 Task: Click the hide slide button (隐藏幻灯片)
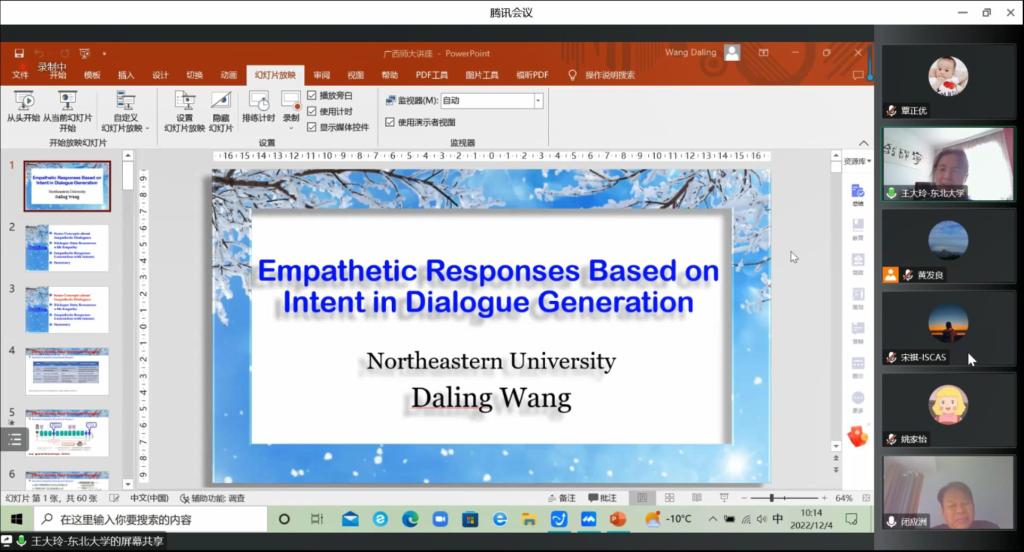[221, 111]
